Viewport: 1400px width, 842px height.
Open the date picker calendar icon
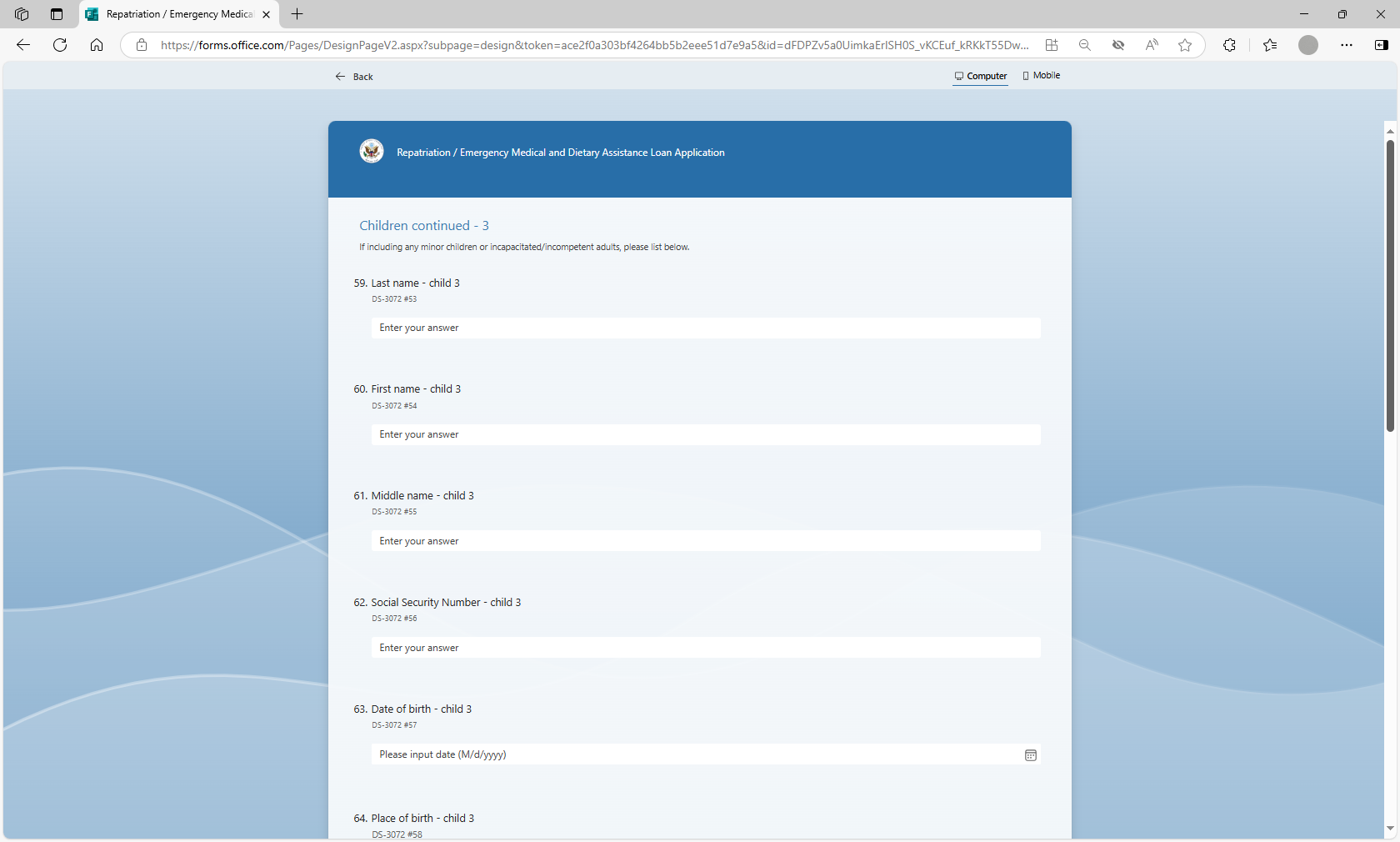point(1030,755)
